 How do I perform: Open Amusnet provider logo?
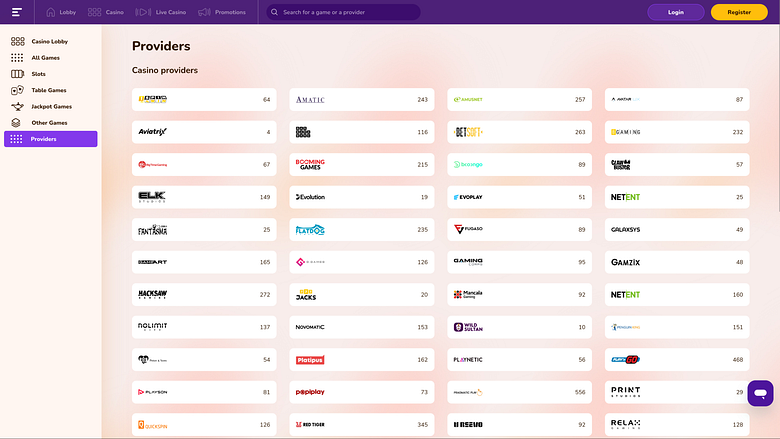[x=468, y=99]
